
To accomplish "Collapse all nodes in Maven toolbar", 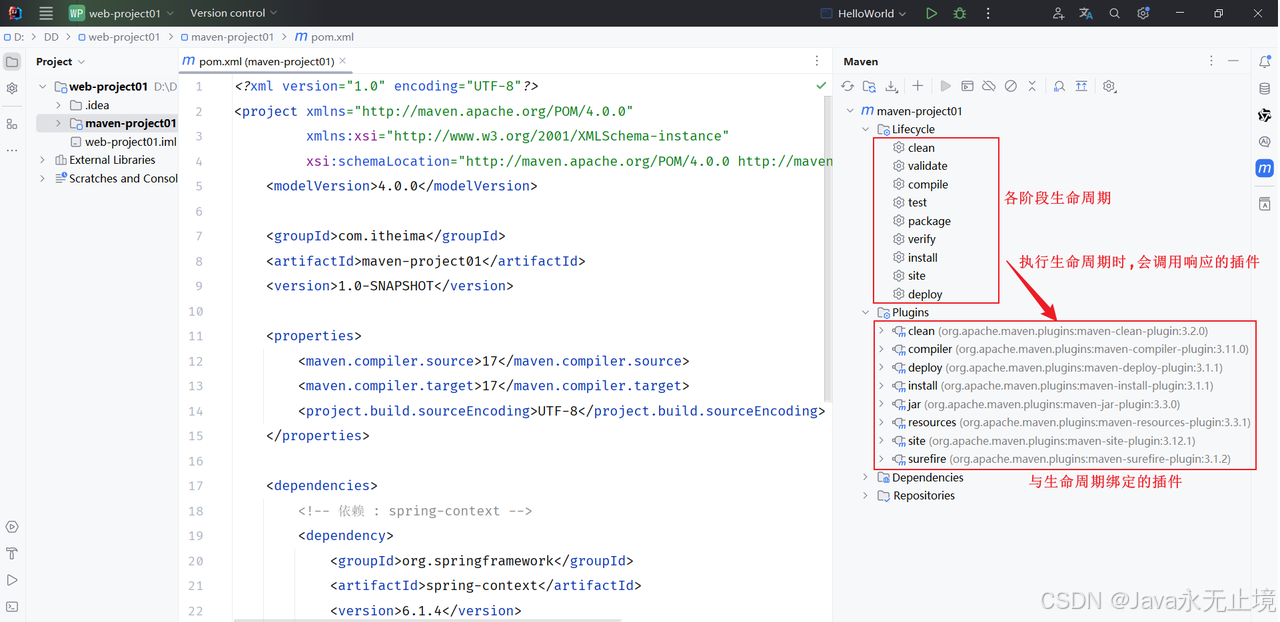I will (x=1032, y=87).
